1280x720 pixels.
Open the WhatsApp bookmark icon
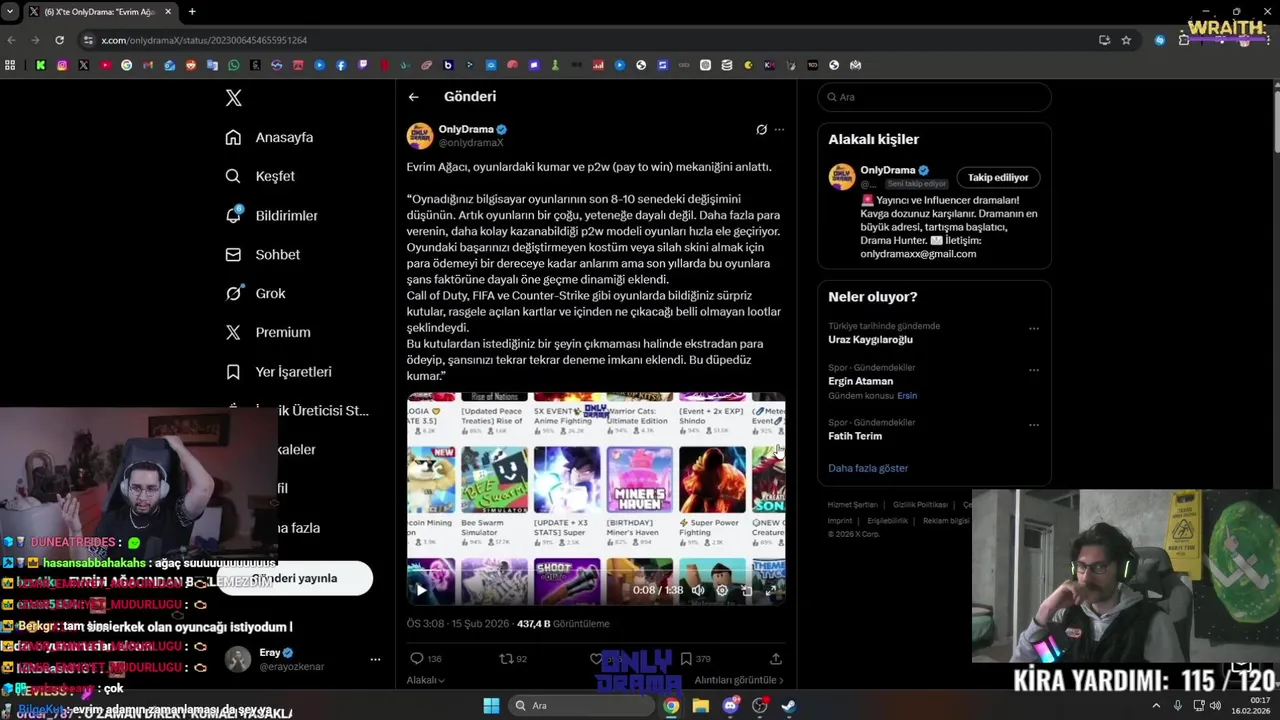234,65
